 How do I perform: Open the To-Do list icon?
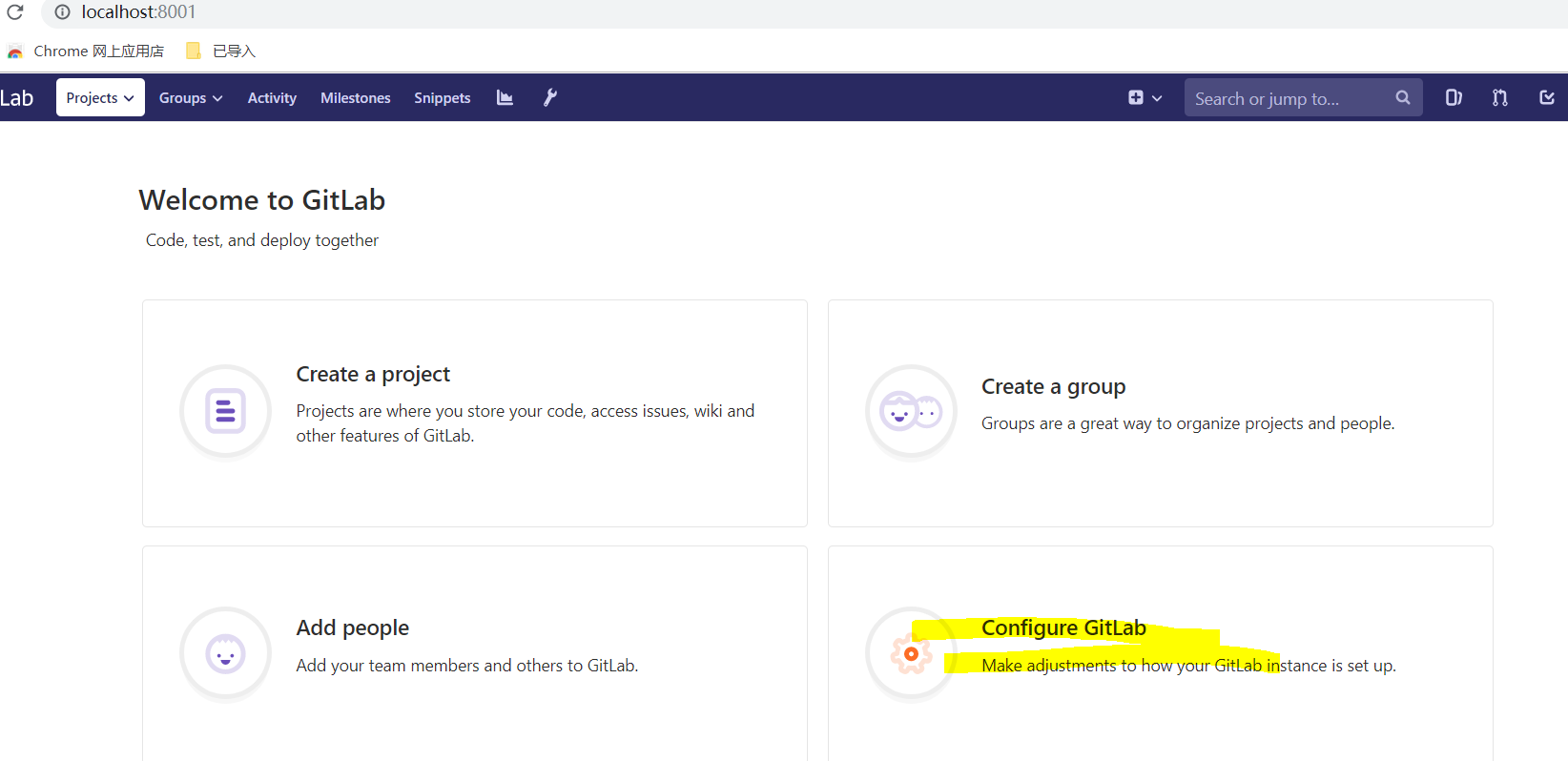[1547, 97]
